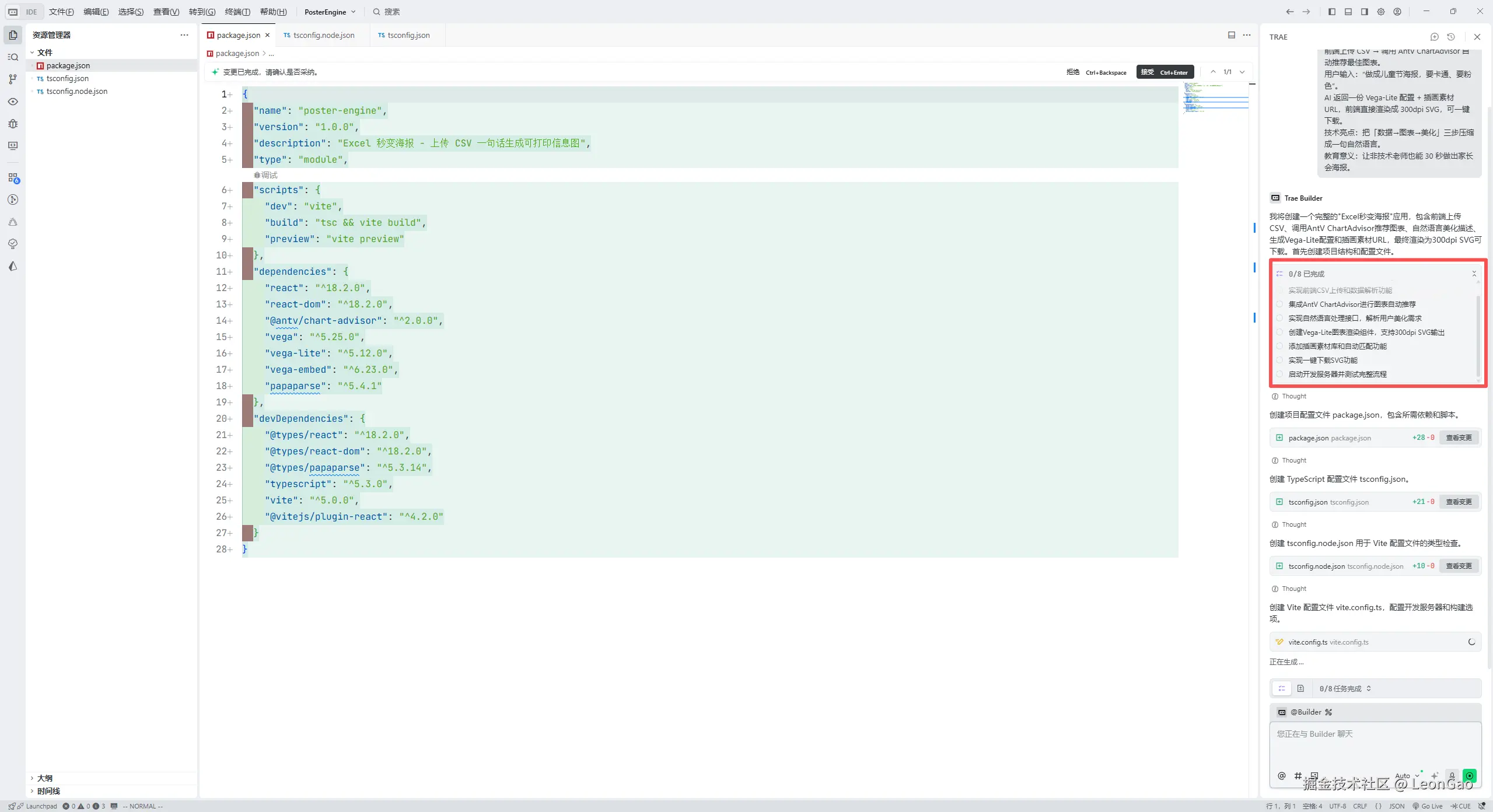This screenshot has width=1493, height=812.
Task: Open the 终端(T) menu
Action: pos(237,12)
